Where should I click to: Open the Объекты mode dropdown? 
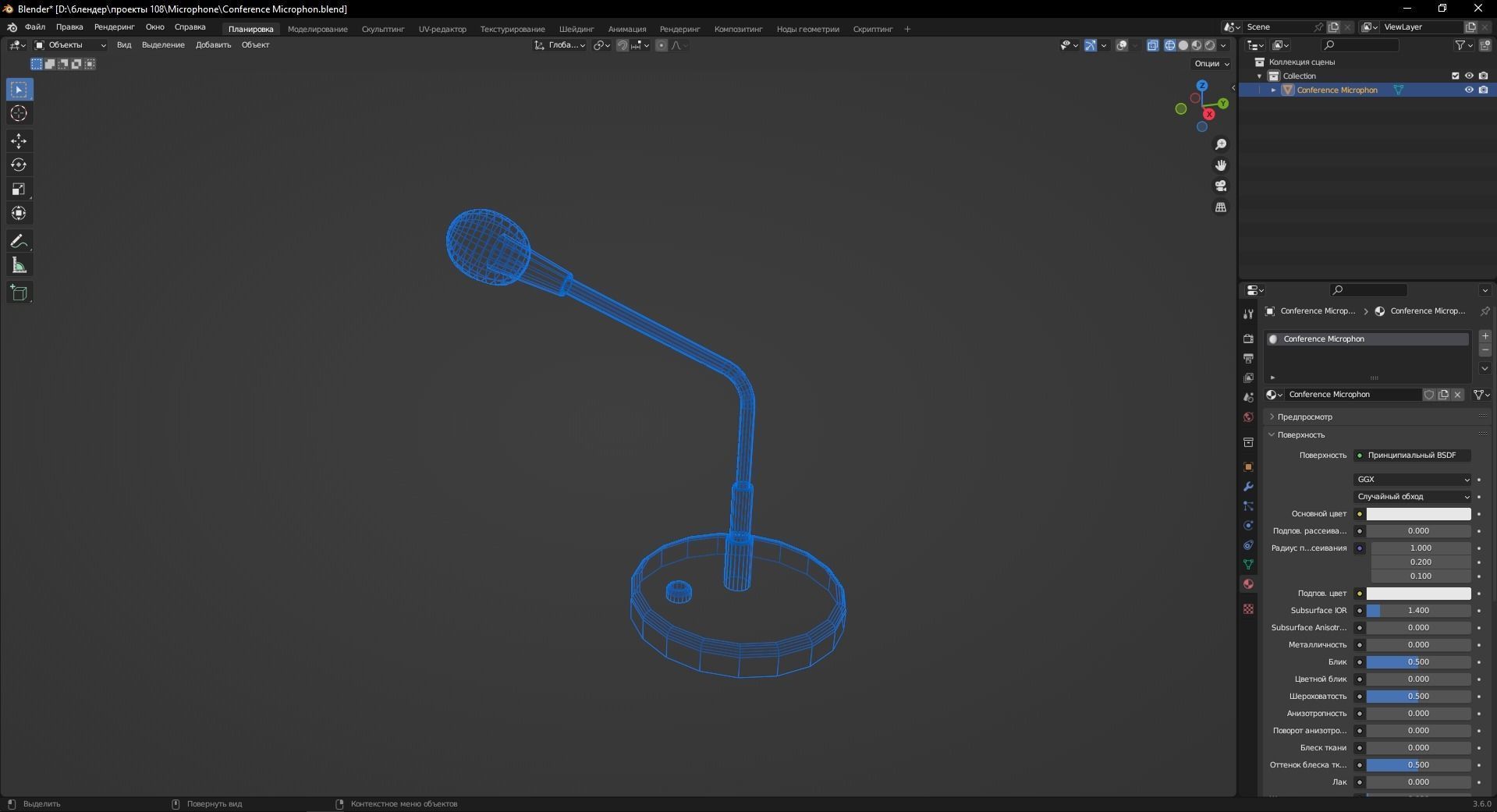[x=69, y=45]
